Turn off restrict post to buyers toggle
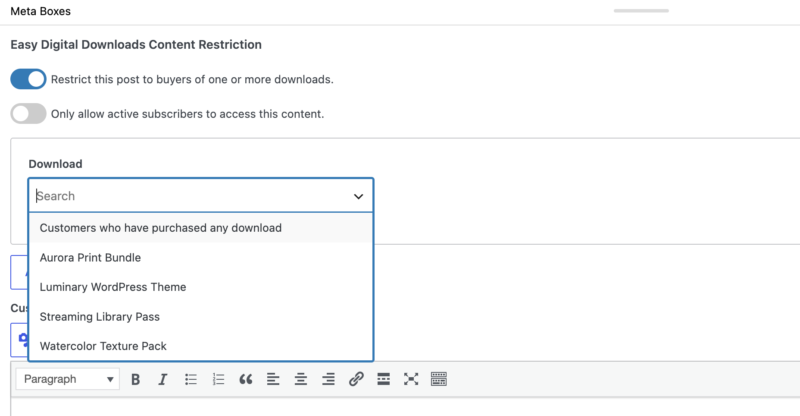800x416 pixels. pyautogui.click(x=28, y=79)
